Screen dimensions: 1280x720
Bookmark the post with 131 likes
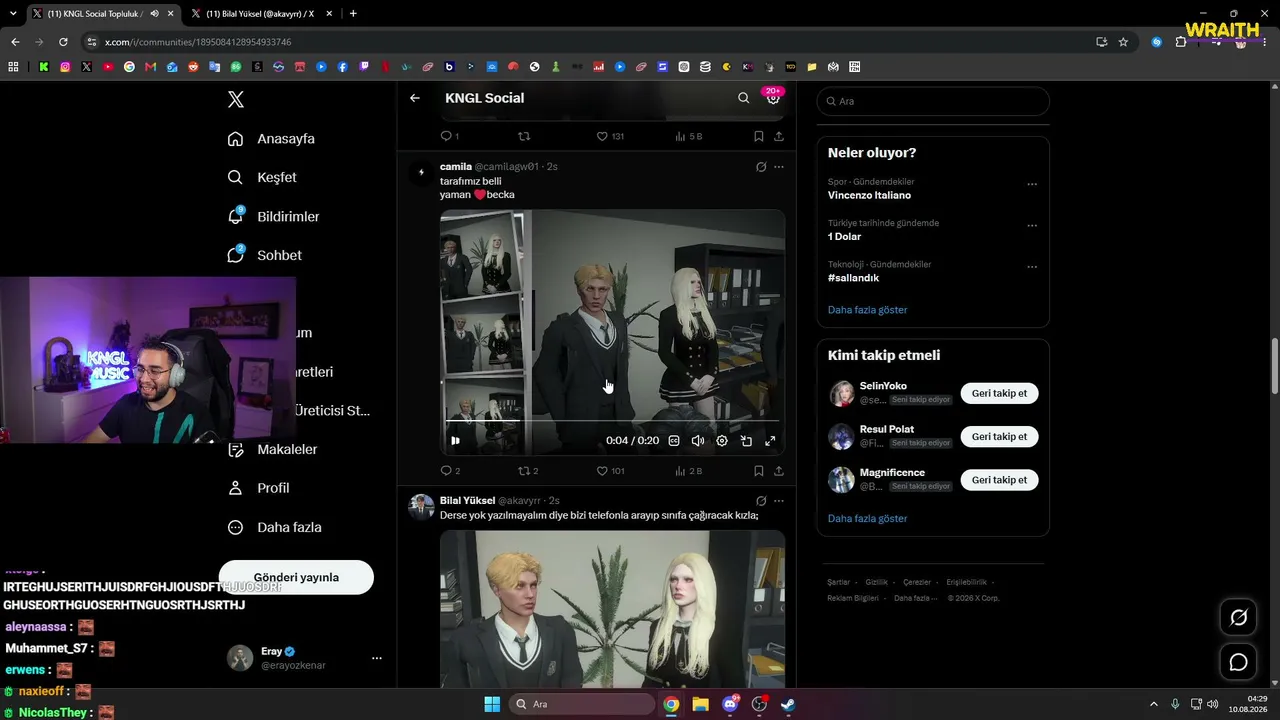pos(759,136)
